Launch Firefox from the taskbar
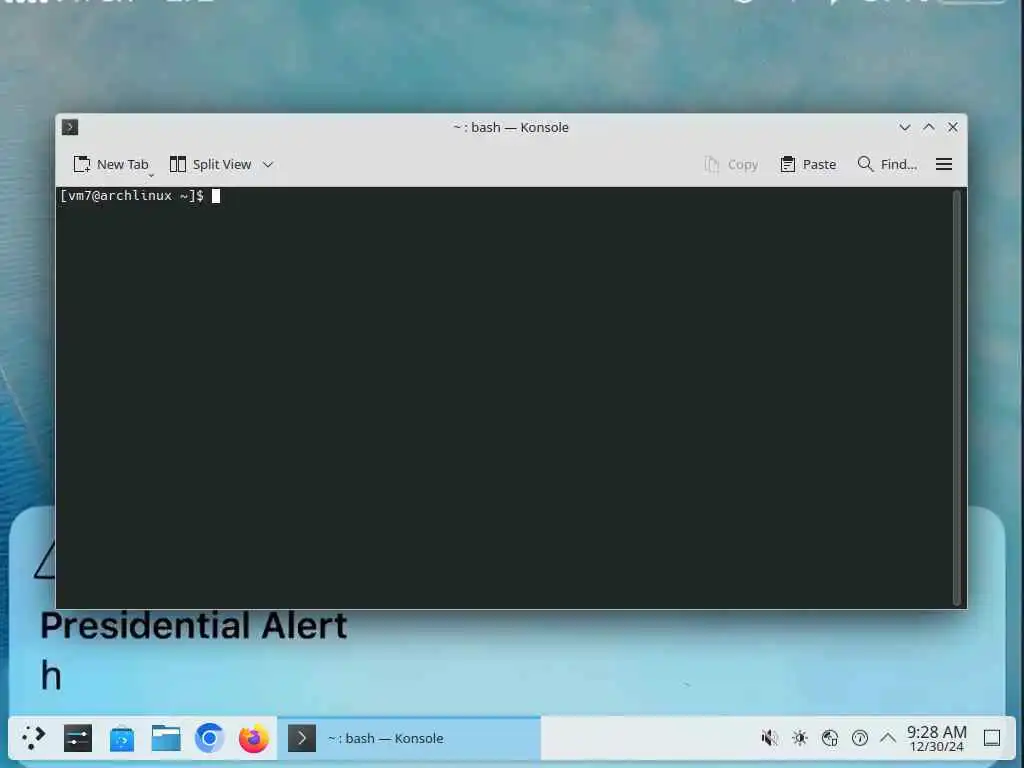The width and height of the screenshot is (1024, 768). tap(253, 738)
